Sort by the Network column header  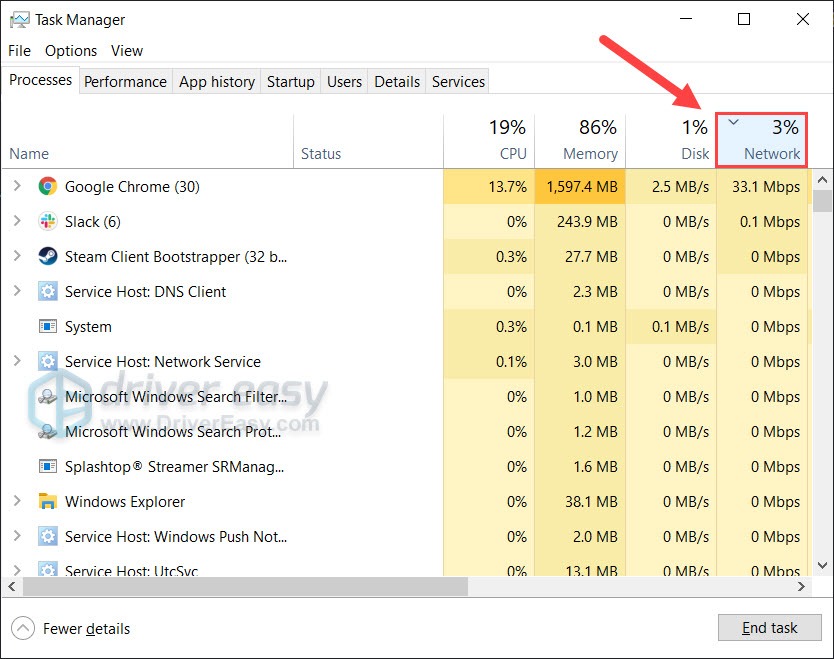click(762, 140)
